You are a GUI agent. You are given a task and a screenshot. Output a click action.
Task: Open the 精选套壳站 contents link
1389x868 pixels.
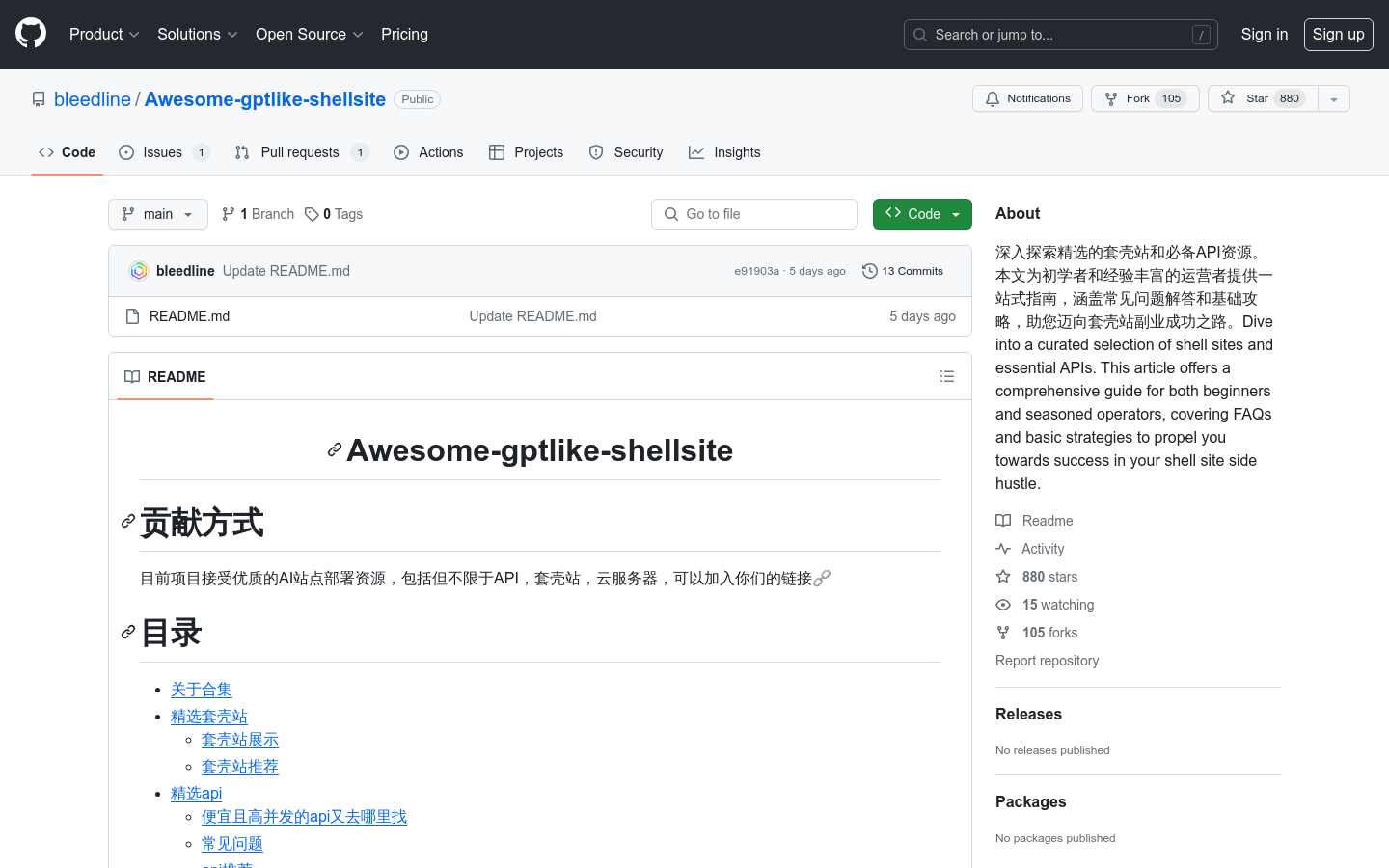[x=209, y=717]
